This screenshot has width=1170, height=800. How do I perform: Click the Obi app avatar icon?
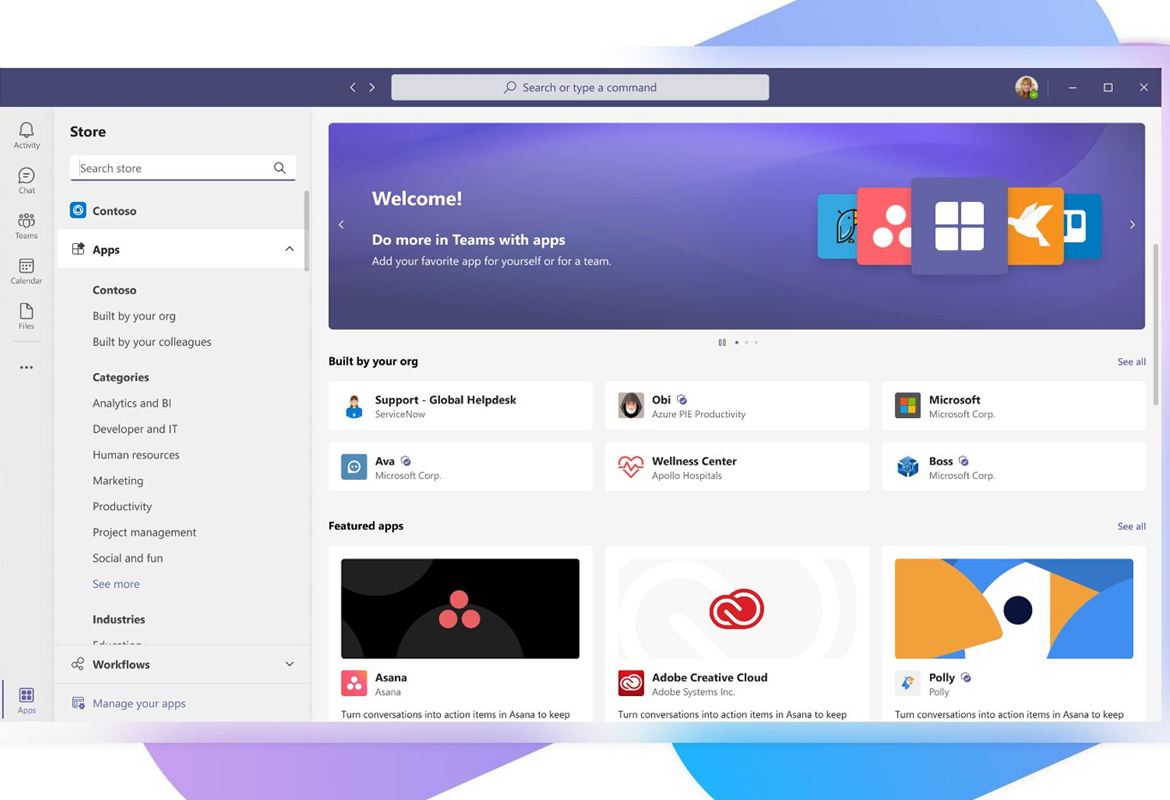(631, 406)
